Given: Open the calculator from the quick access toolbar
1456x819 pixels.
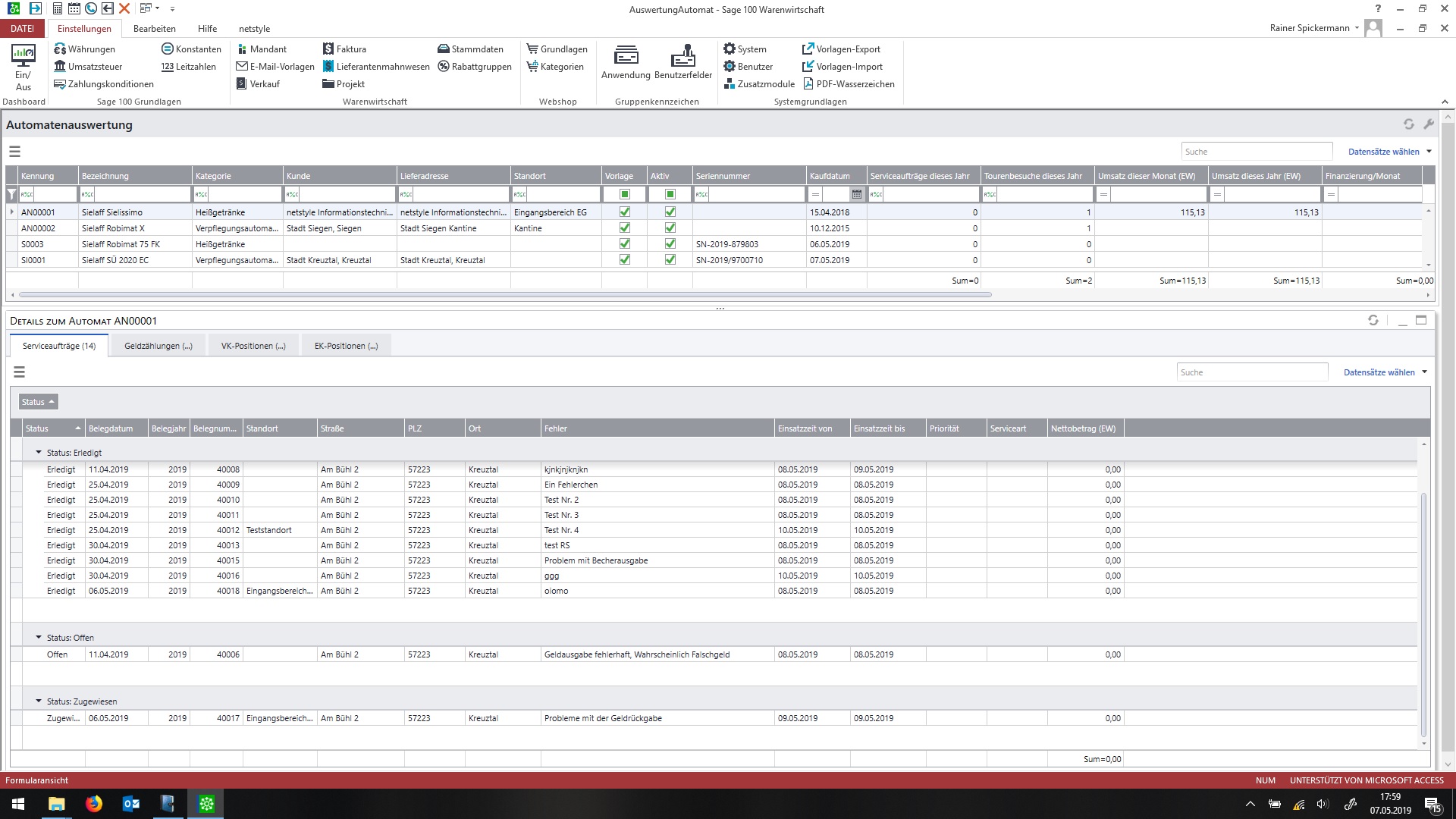Looking at the screenshot, I should pyautogui.click(x=58, y=9).
